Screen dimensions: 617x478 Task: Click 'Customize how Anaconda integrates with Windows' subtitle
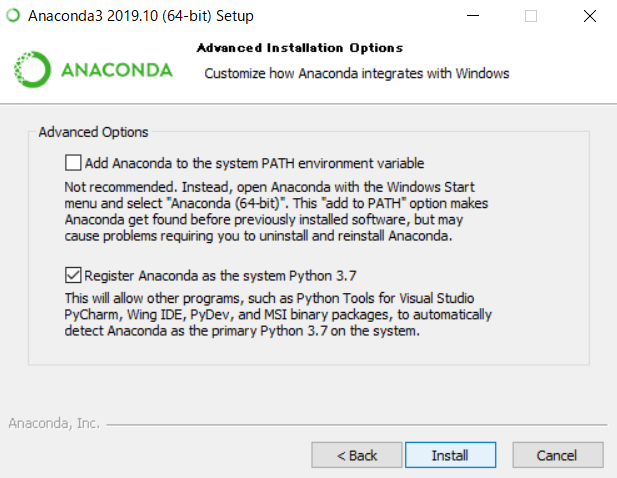[x=356, y=73]
